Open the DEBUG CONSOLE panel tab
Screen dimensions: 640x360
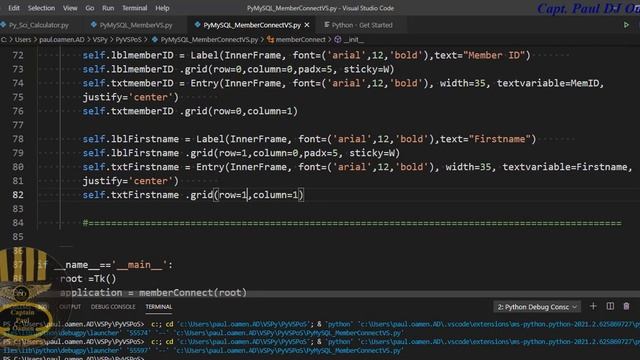113,307
